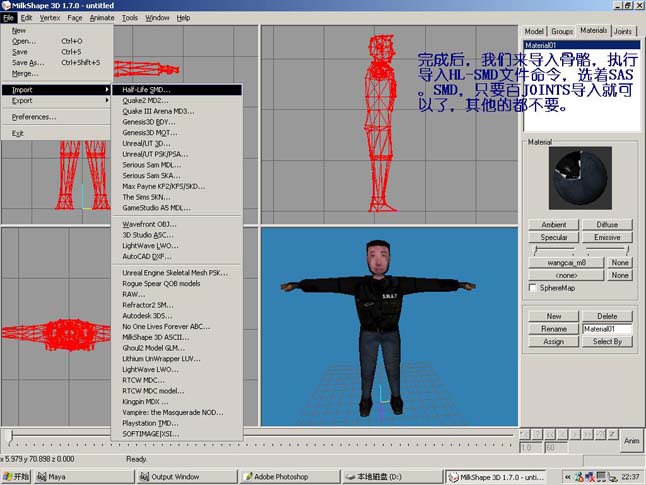Click None button beside <none> texture
The height and width of the screenshot is (485, 646).
coord(620,275)
